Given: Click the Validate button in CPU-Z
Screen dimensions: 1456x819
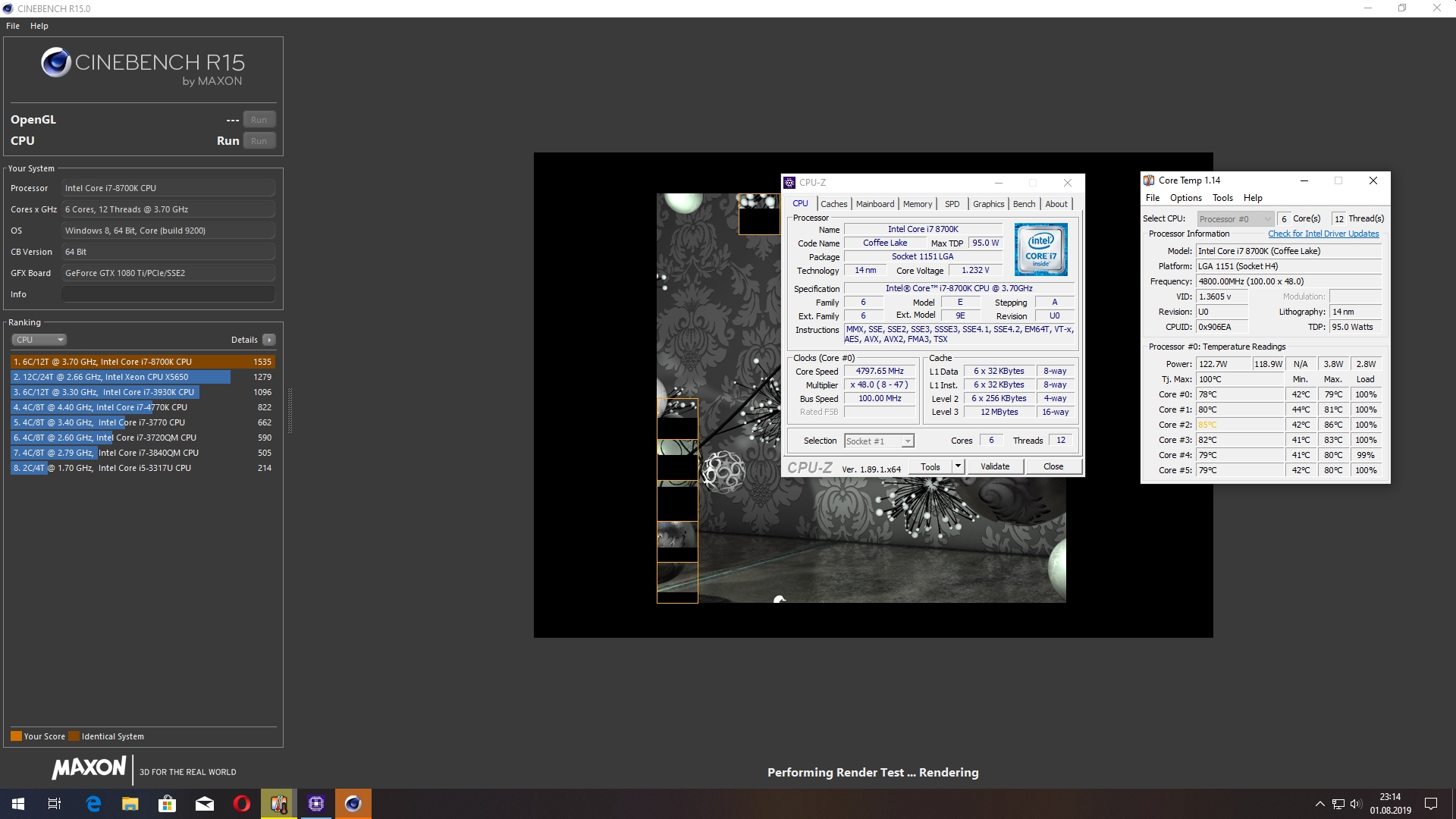Looking at the screenshot, I should 994,466.
